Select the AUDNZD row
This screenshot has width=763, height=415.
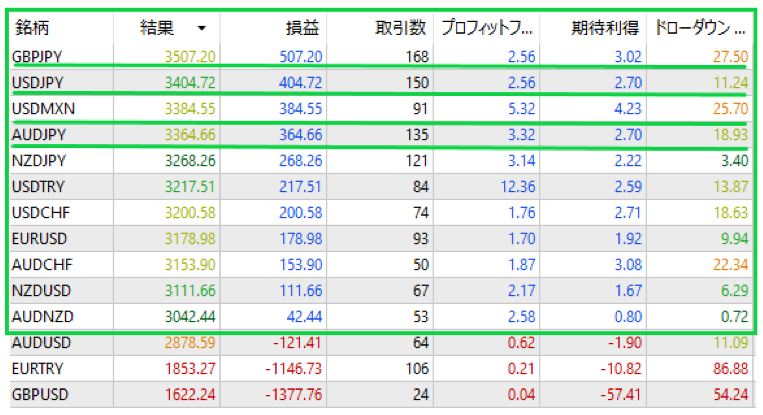click(41, 317)
